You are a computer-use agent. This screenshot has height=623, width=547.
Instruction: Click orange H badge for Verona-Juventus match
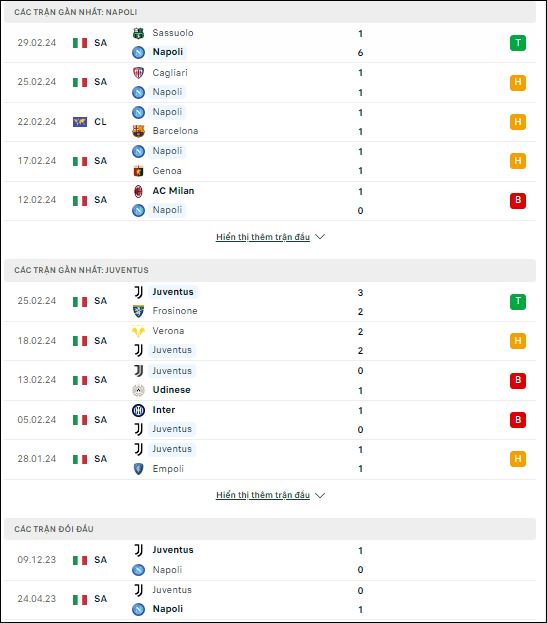tap(518, 341)
